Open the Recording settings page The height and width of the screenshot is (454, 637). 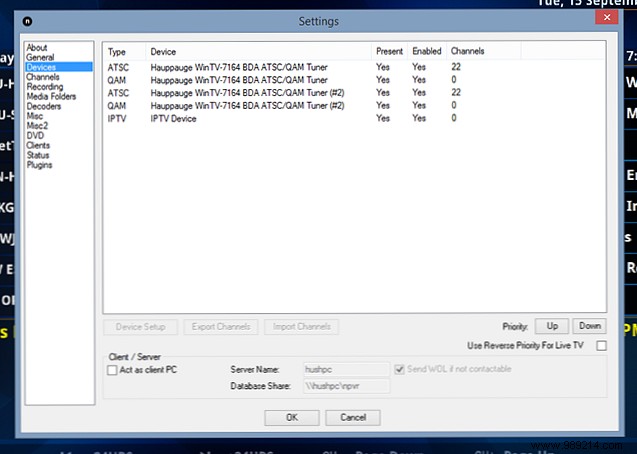pos(45,87)
